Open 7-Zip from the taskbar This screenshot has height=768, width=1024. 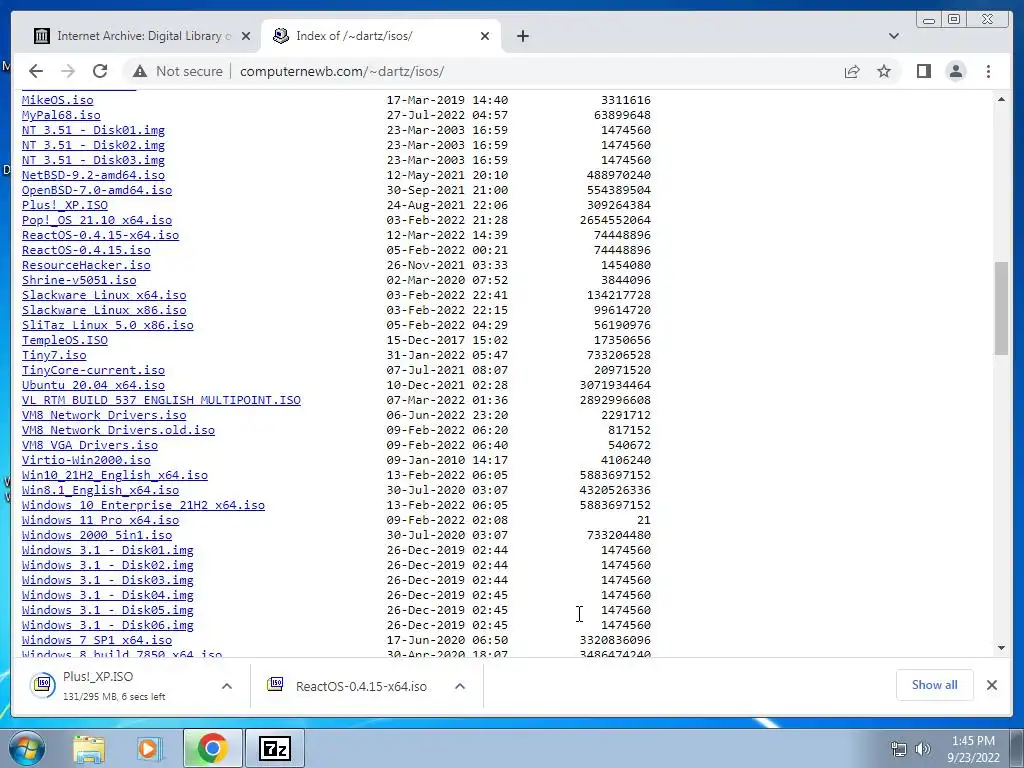point(274,748)
